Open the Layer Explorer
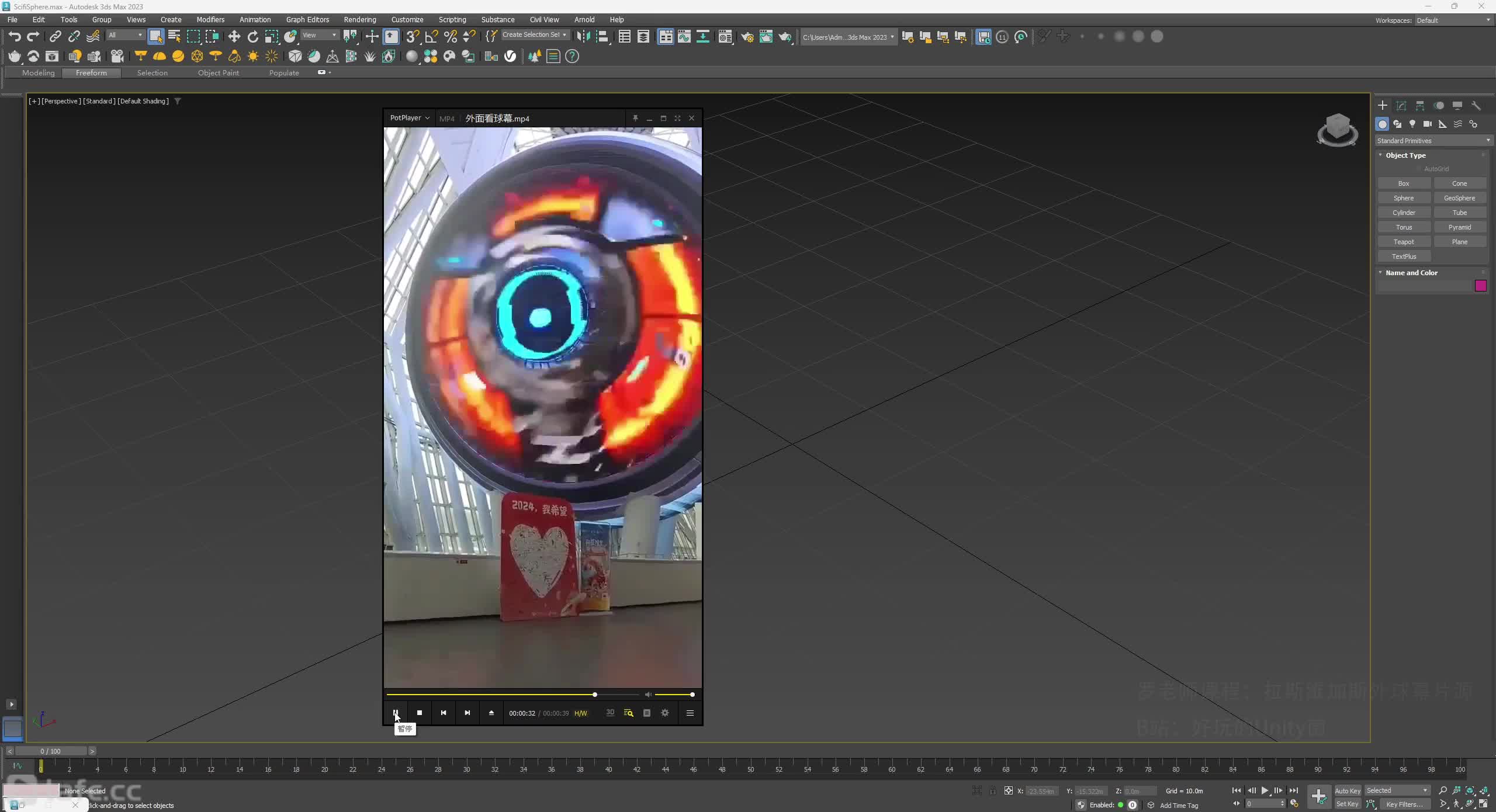Viewport: 1496px width, 812px height. pyautogui.click(x=643, y=37)
